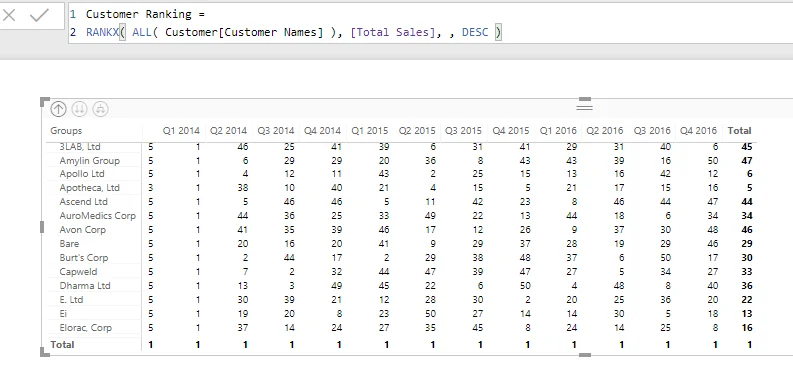Screen dimensions: 793x373
Task: Select the Q4 2015 column header
Action: (x=511, y=131)
